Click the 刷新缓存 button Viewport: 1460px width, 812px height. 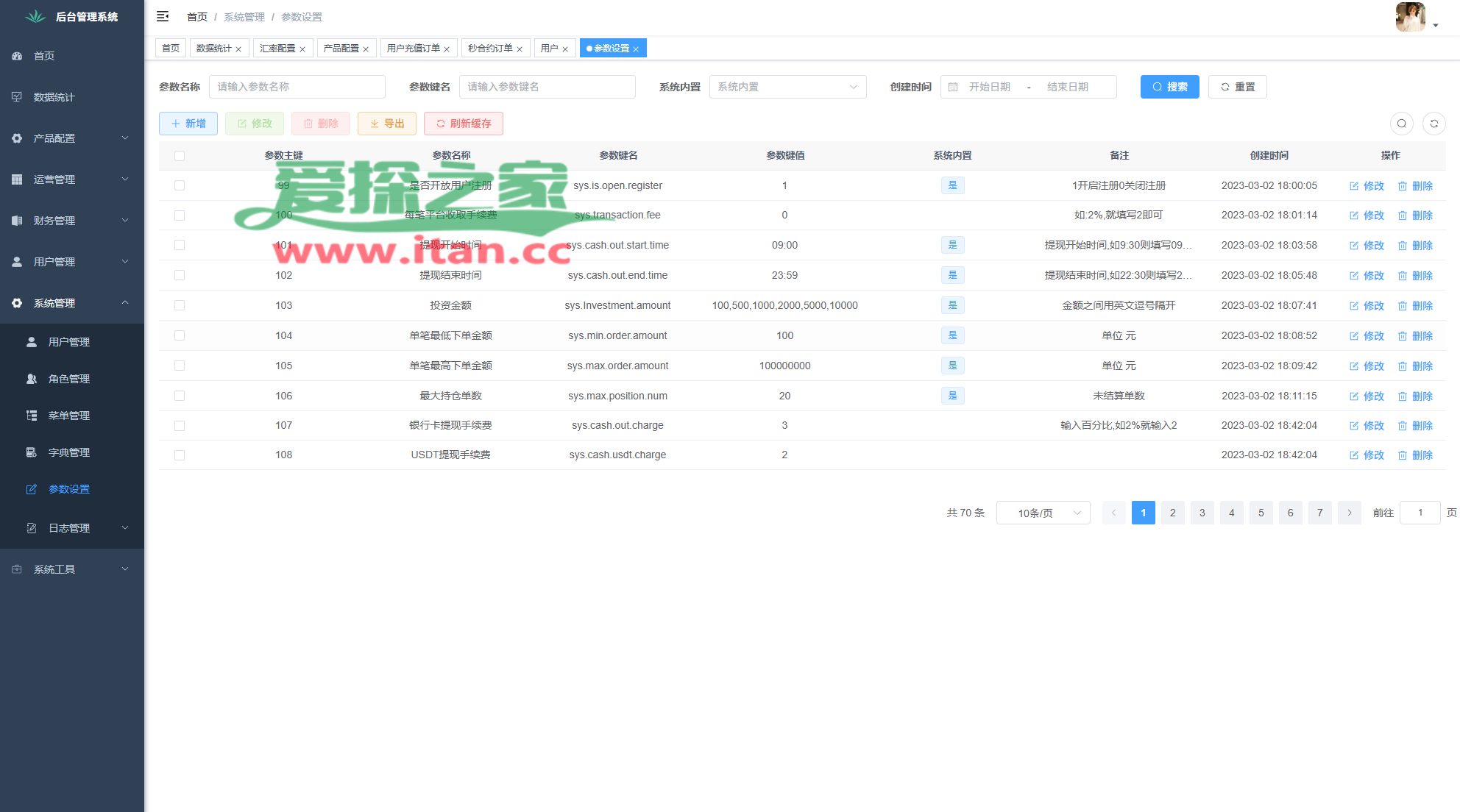(x=463, y=124)
